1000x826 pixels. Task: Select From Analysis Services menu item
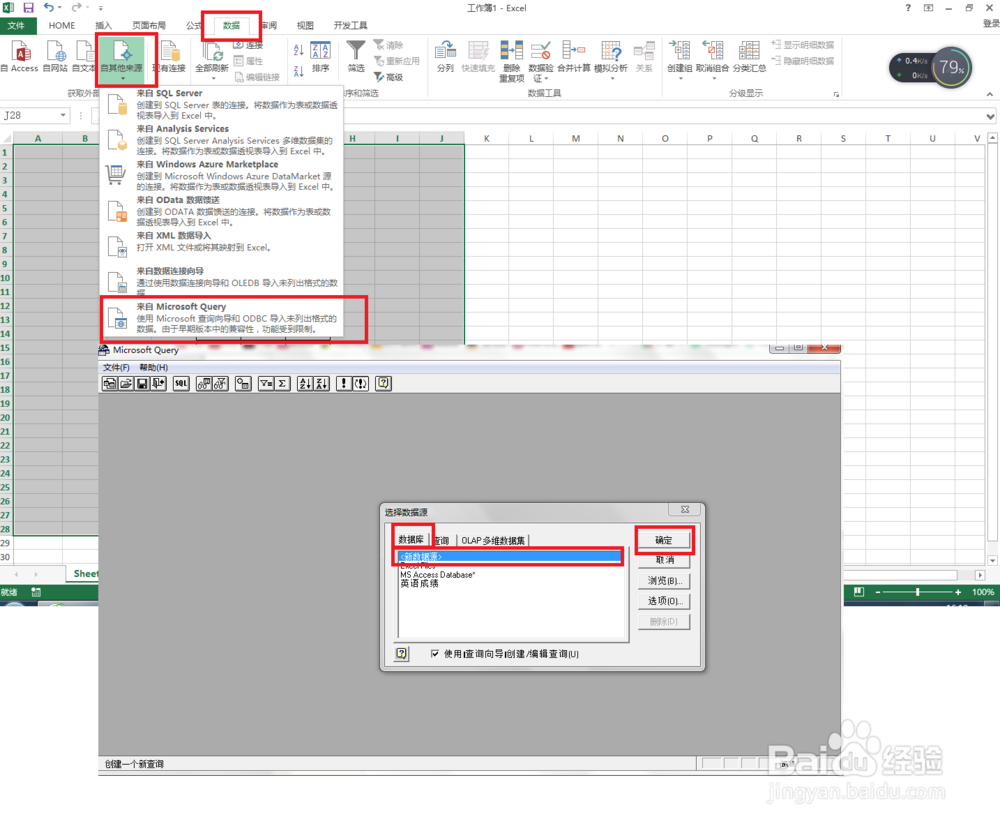click(223, 140)
